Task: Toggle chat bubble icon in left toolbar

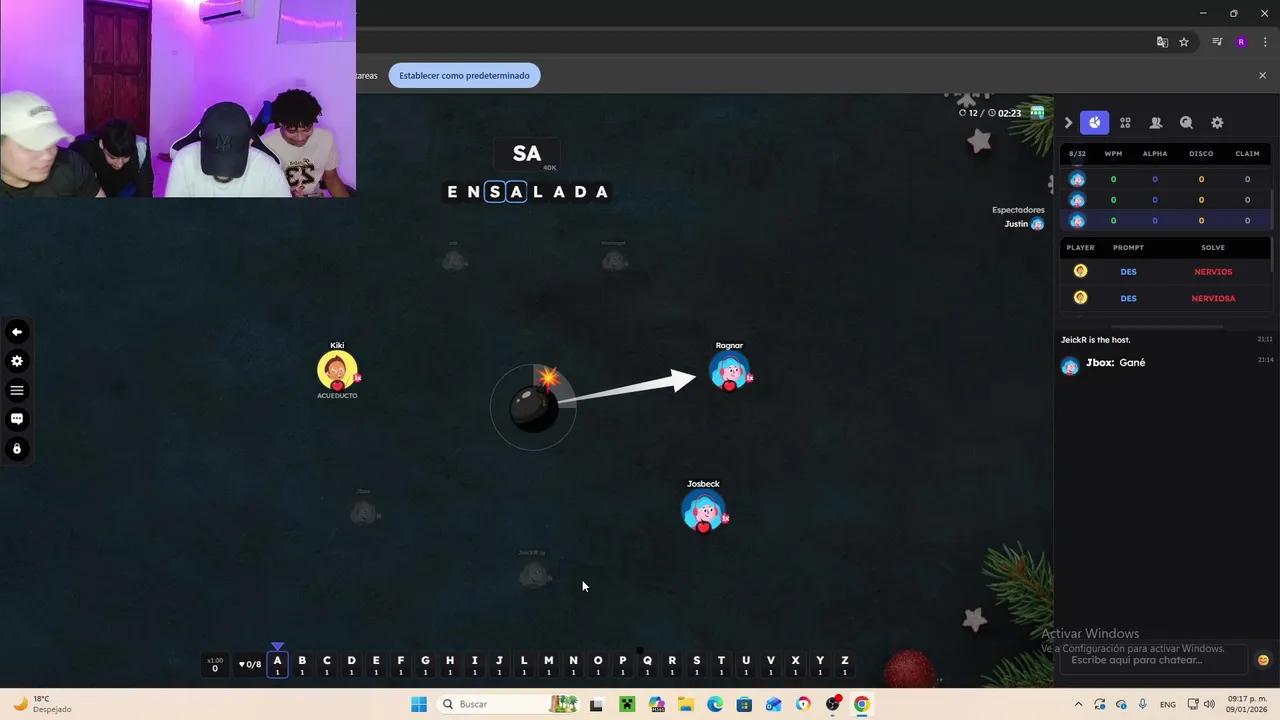Action: (x=17, y=419)
